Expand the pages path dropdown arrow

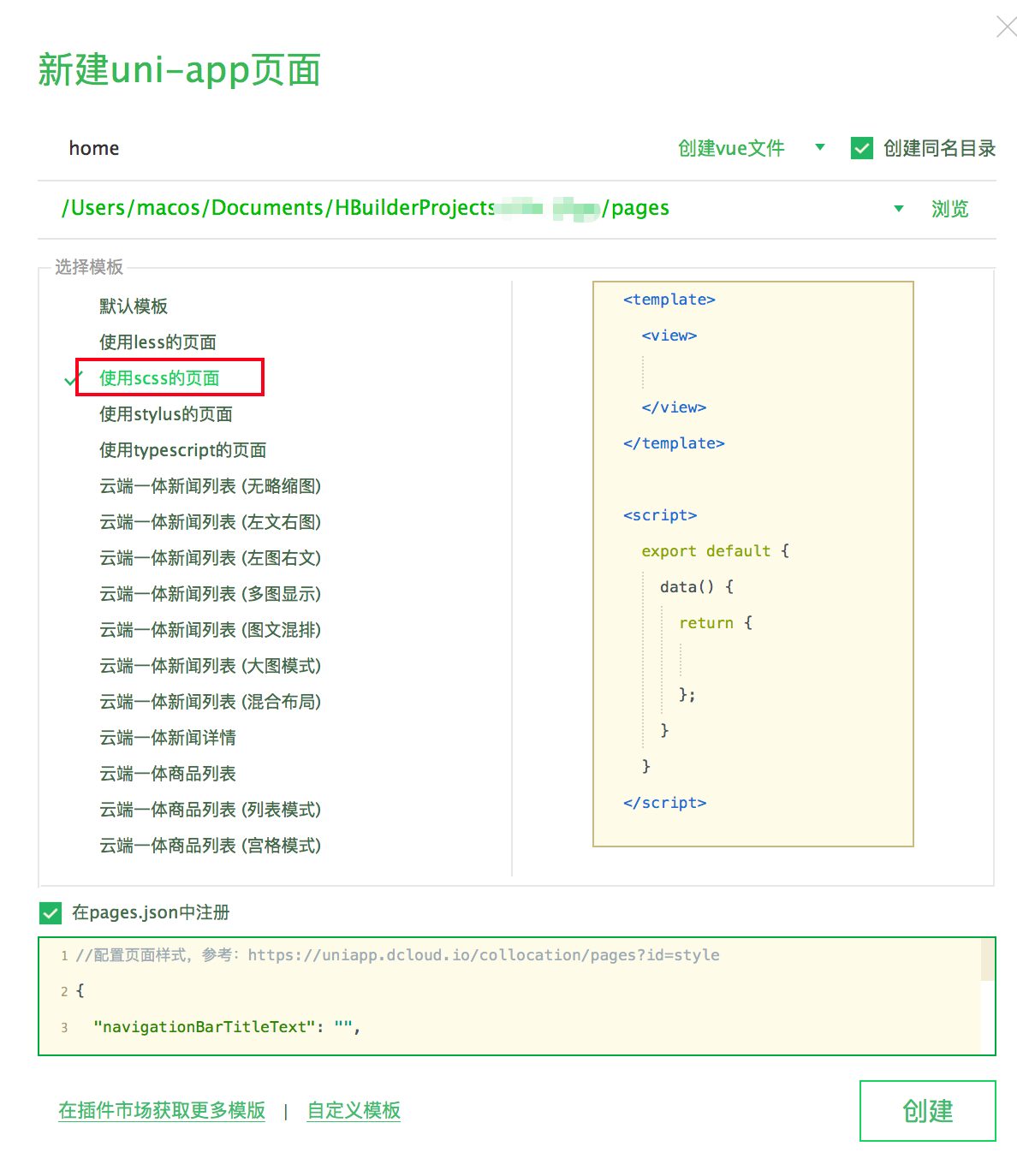tap(898, 209)
